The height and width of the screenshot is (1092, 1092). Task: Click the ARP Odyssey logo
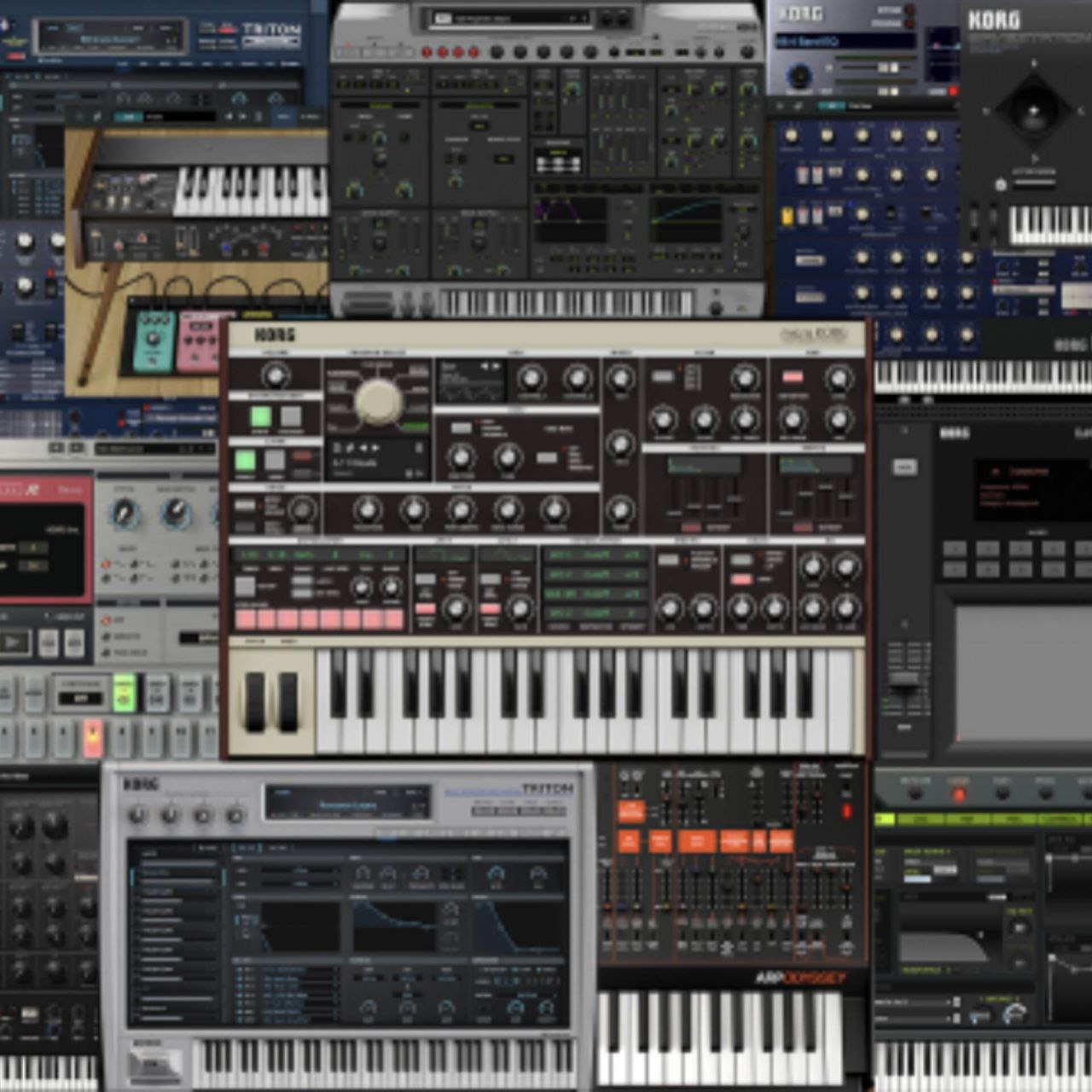799,978
